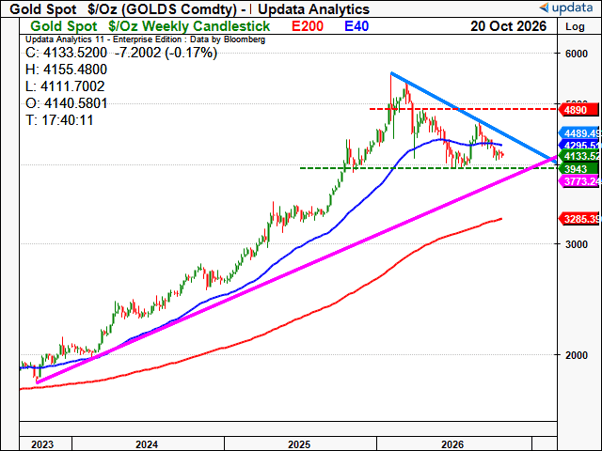Click the O: 4140.5801 open value
Viewport: 602px width, 451px height.
tap(66, 103)
